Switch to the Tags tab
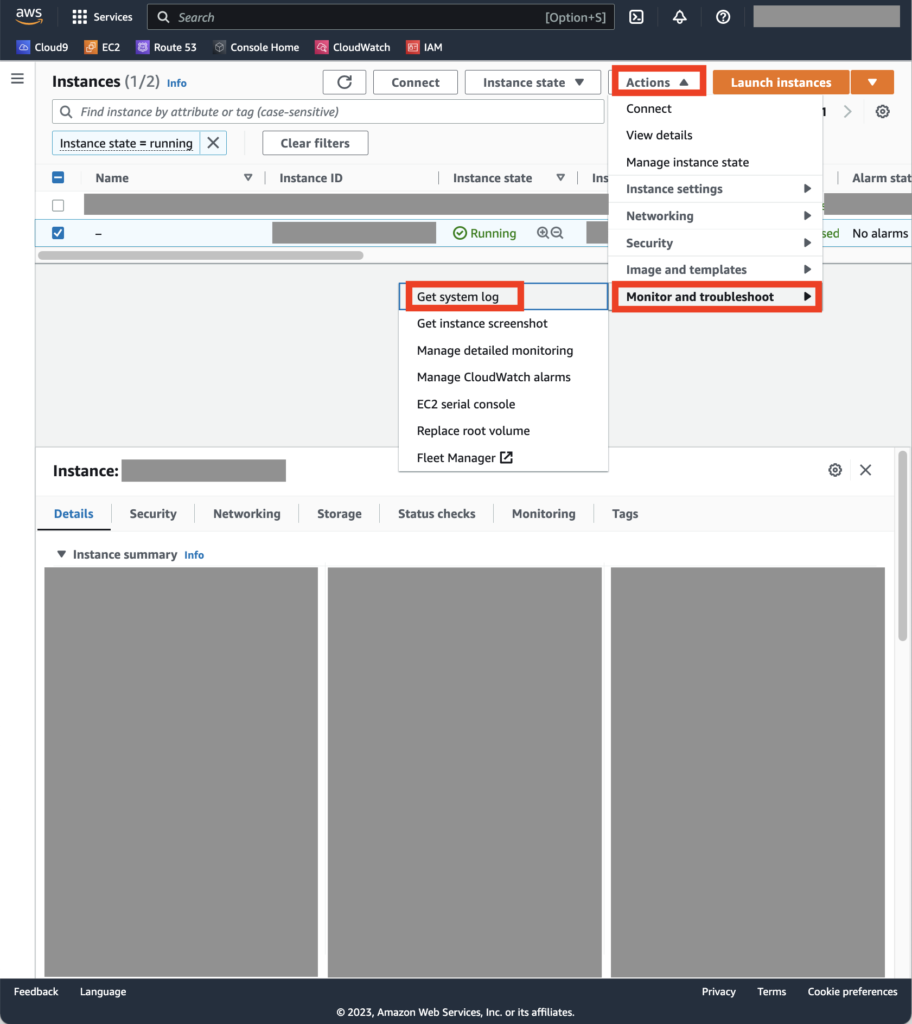 (x=625, y=514)
